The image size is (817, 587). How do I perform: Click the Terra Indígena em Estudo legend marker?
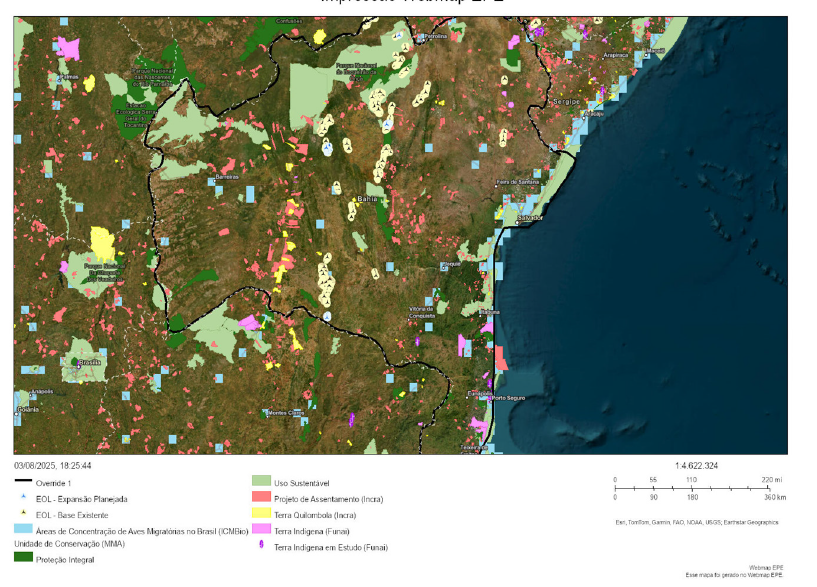point(262,547)
